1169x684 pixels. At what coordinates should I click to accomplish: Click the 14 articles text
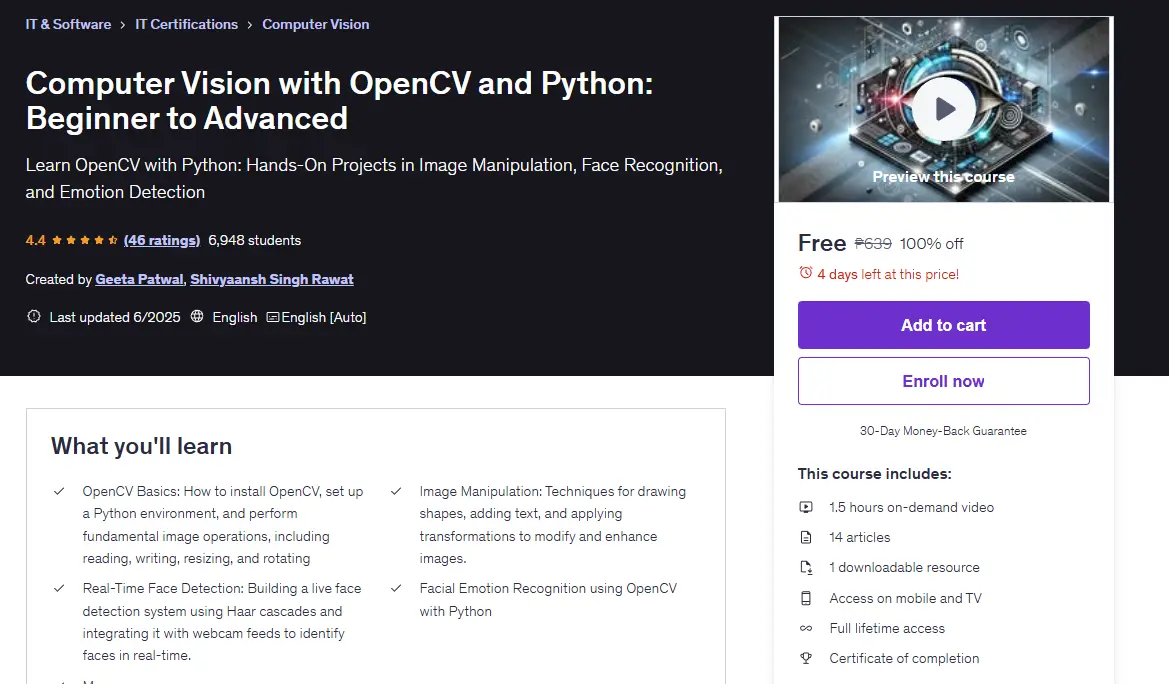pyautogui.click(x=860, y=537)
